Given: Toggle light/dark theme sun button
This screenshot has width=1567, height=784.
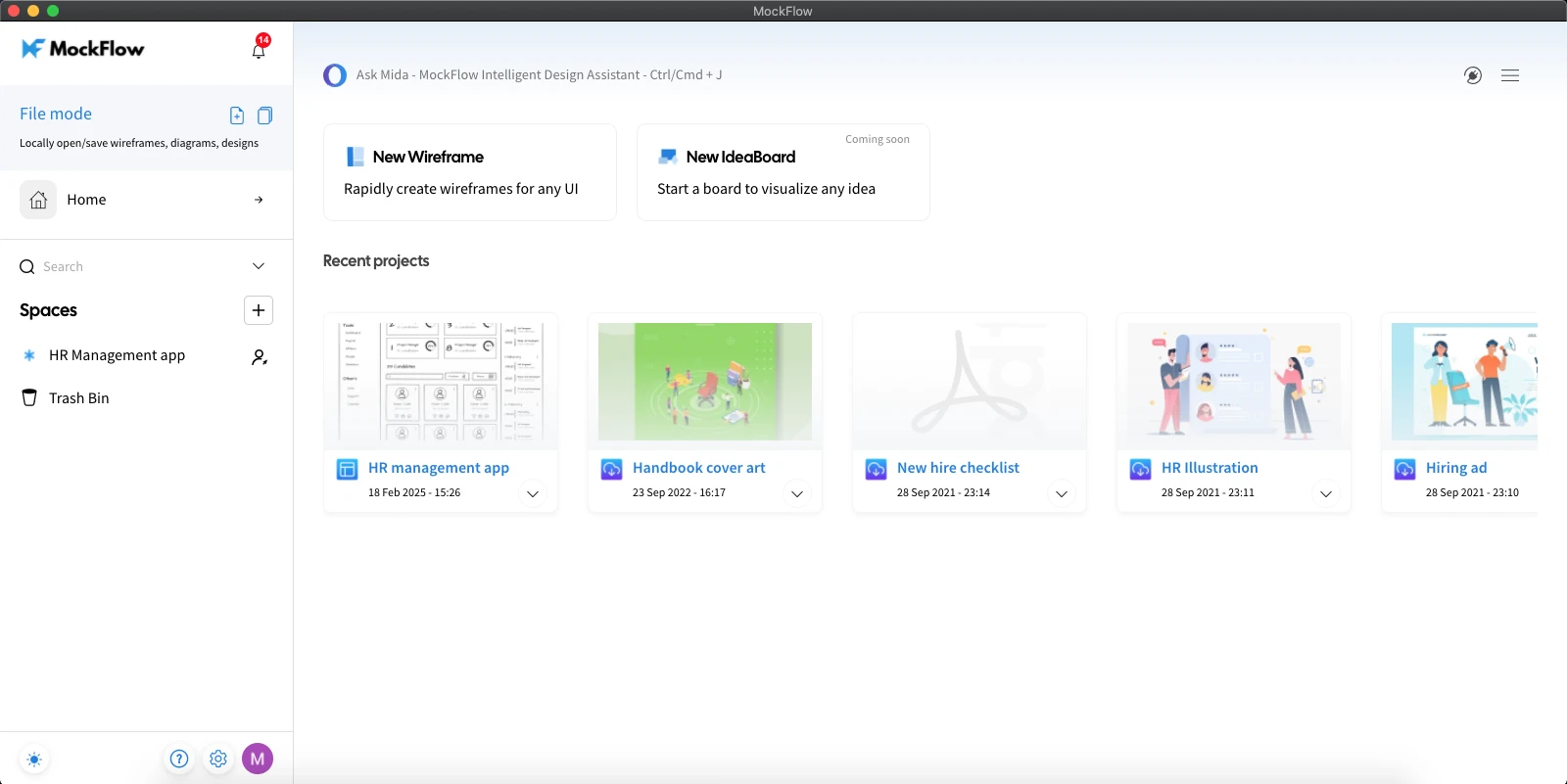Looking at the screenshot, I should click(34, 760).
